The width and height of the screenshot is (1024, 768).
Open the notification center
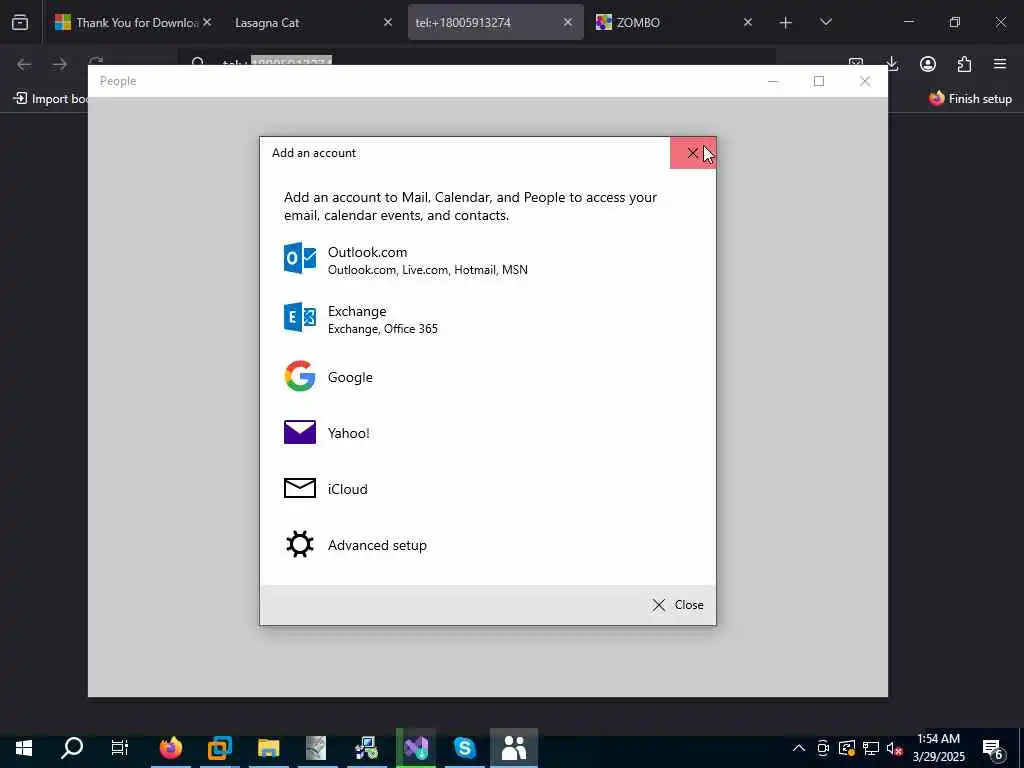point(993,748)
